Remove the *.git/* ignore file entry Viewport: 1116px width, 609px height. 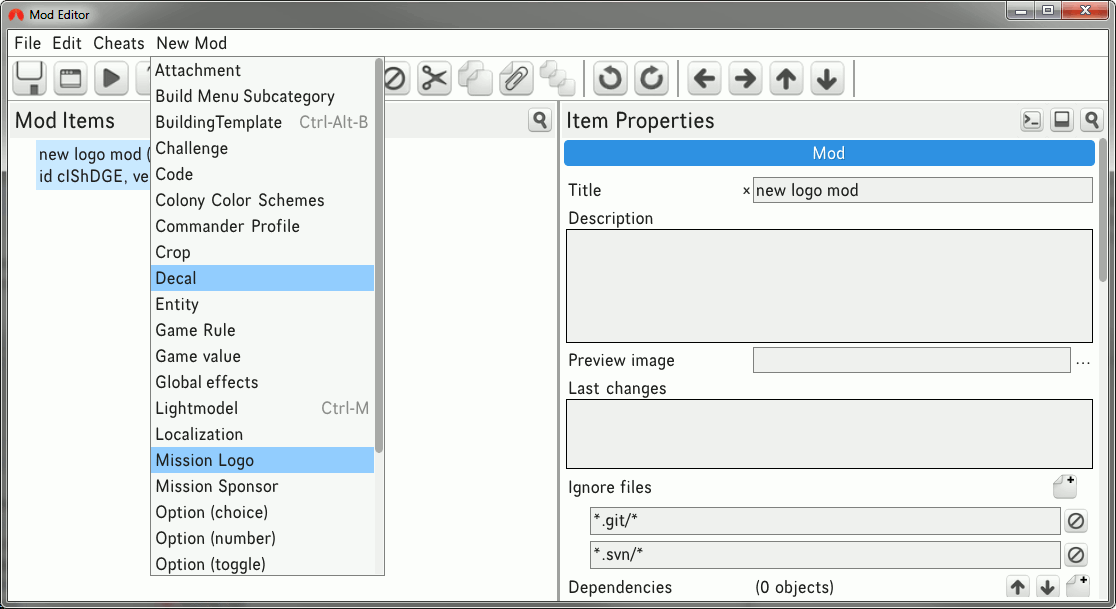tap(1075, 521)
